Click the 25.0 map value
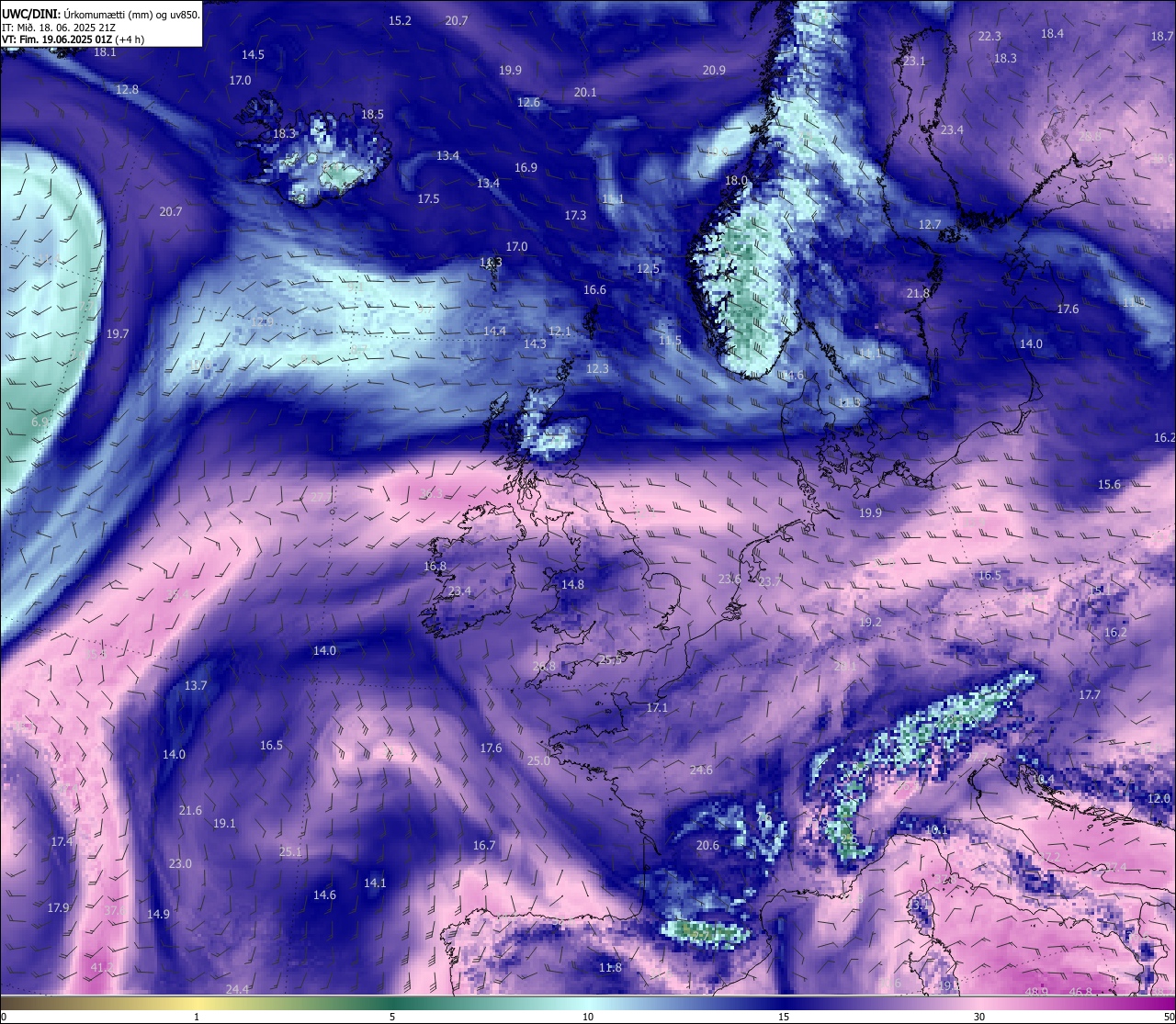 pos(538,760)
